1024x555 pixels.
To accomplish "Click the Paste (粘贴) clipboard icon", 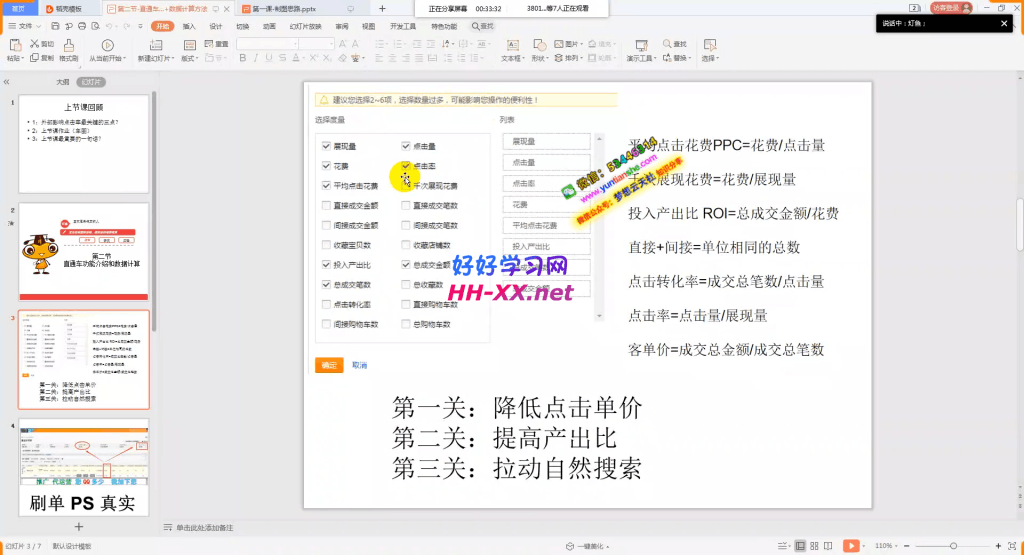I will (14, 45).
